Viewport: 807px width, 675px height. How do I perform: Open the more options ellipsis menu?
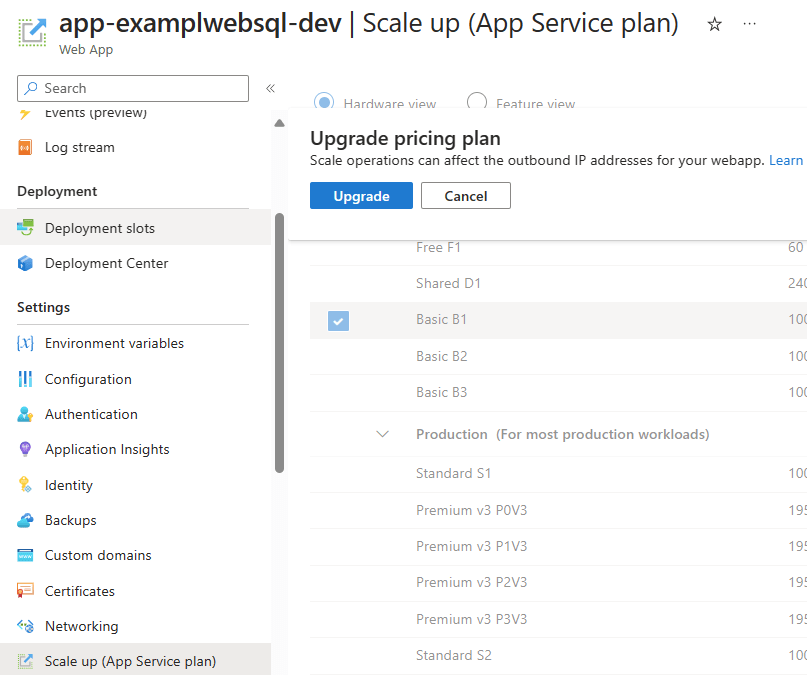[750, 24]
